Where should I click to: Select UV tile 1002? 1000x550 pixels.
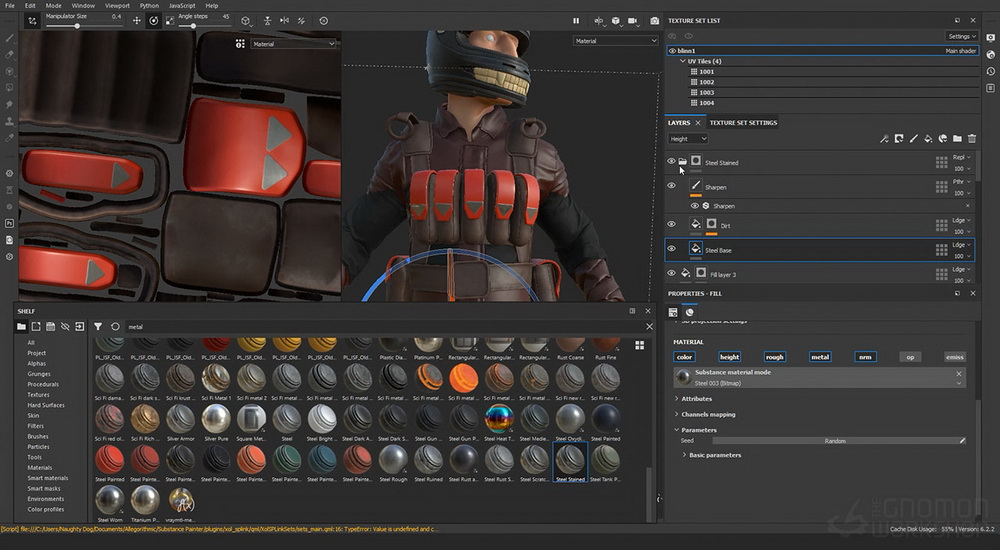[x=707, y=82]
